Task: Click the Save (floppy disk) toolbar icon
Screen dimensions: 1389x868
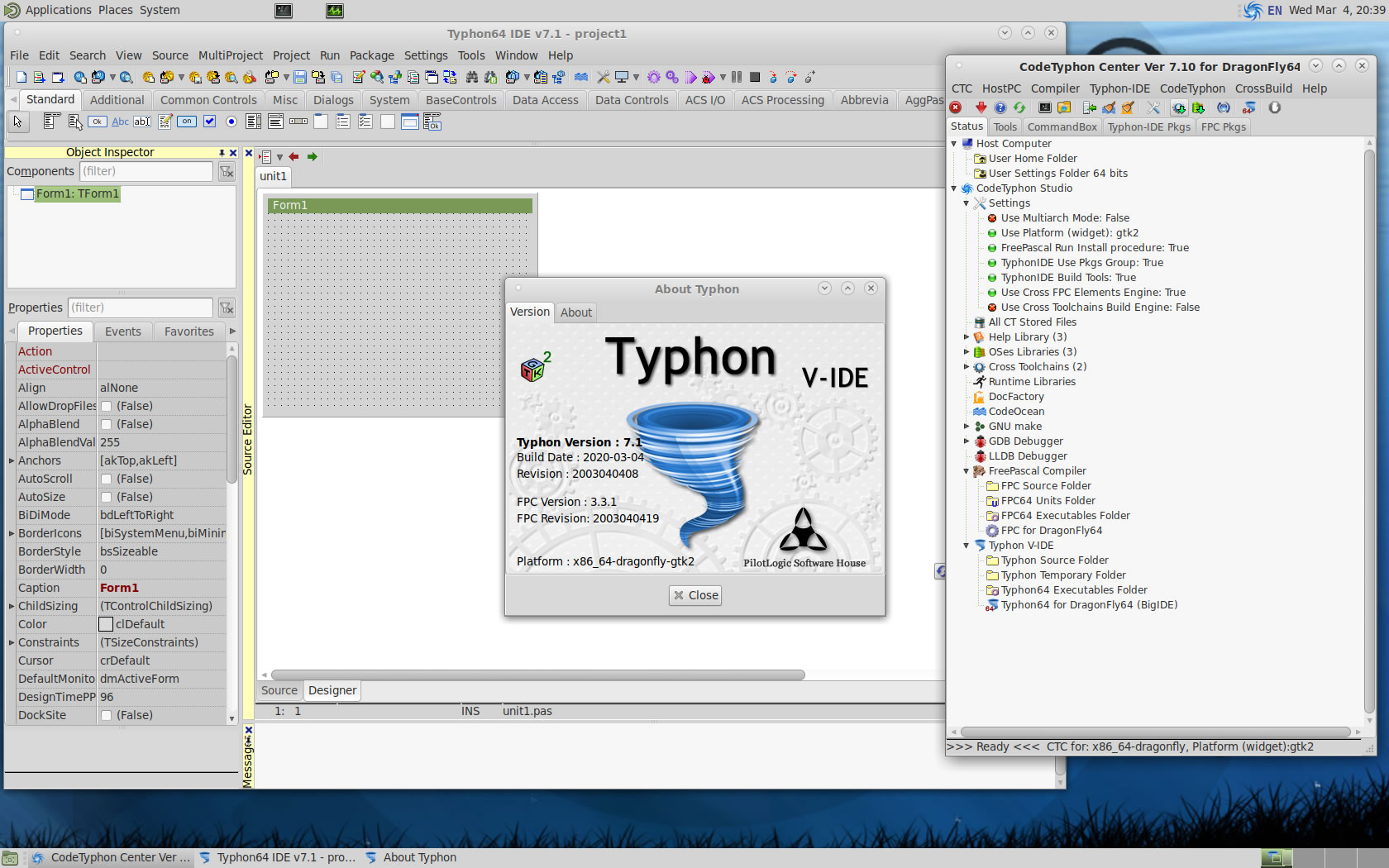Action: [300, 77]
